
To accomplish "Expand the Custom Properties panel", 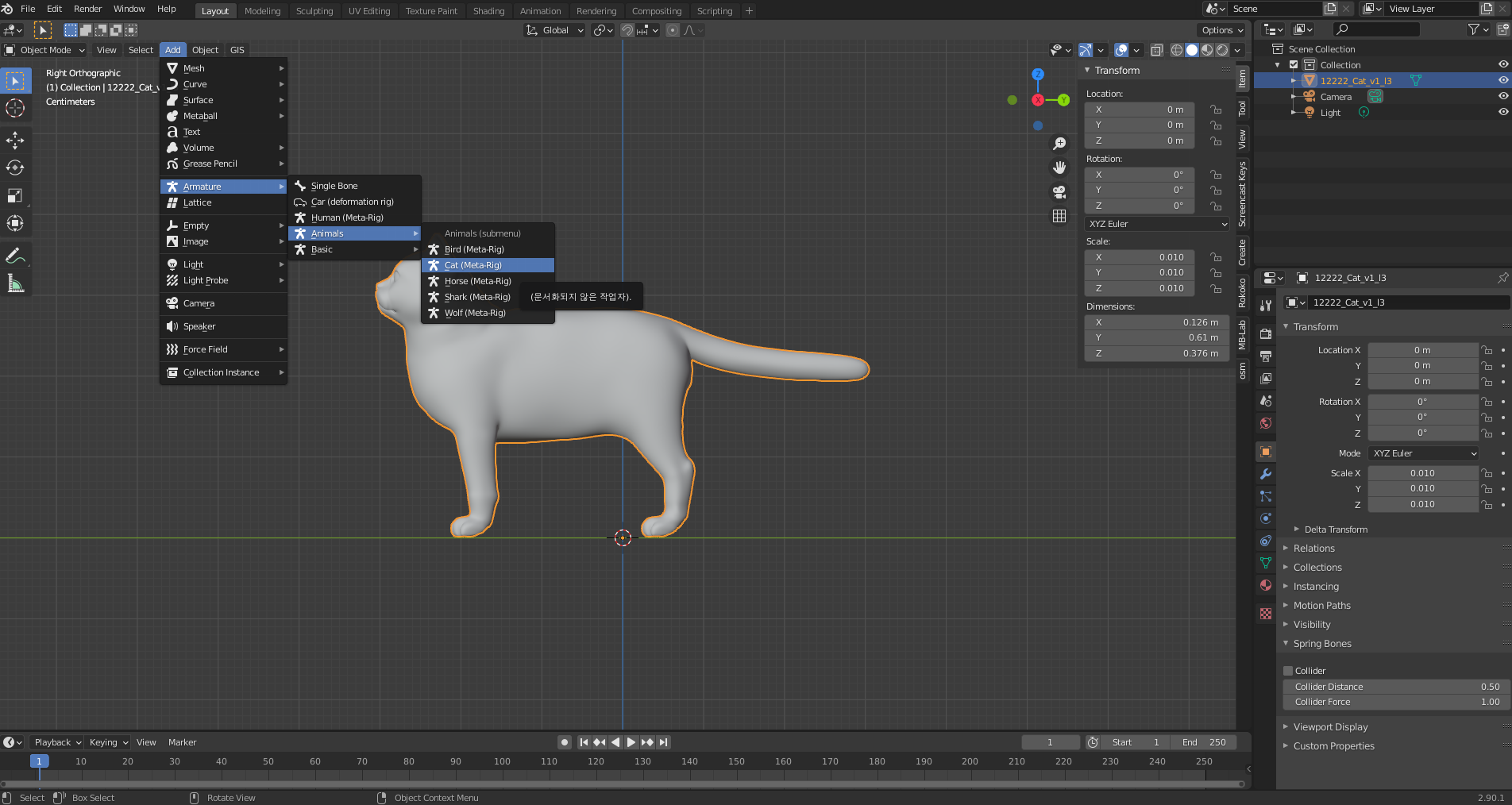I will 1333,746.
